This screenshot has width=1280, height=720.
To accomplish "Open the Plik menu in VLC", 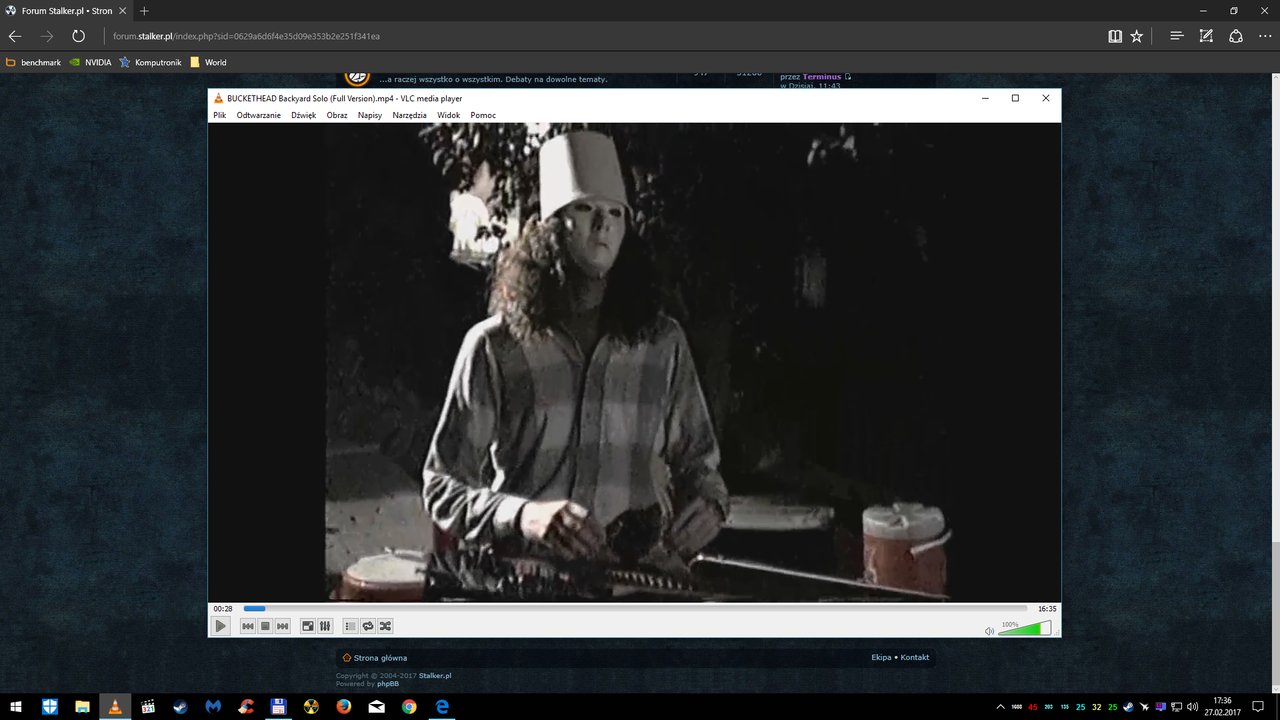I will pyautogui.click(x=220, y=115).
